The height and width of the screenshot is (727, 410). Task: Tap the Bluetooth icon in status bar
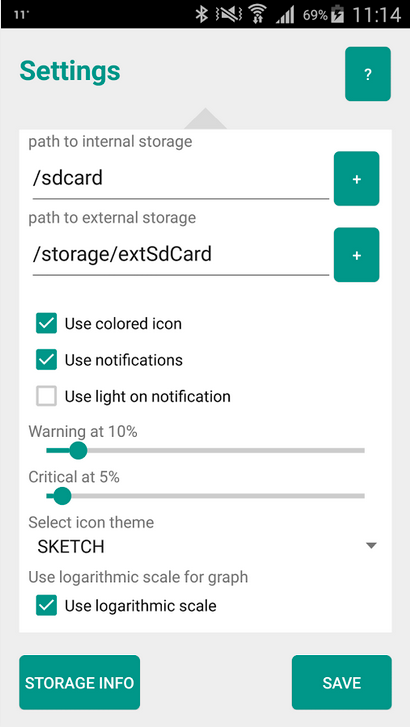tap(201, 14)
